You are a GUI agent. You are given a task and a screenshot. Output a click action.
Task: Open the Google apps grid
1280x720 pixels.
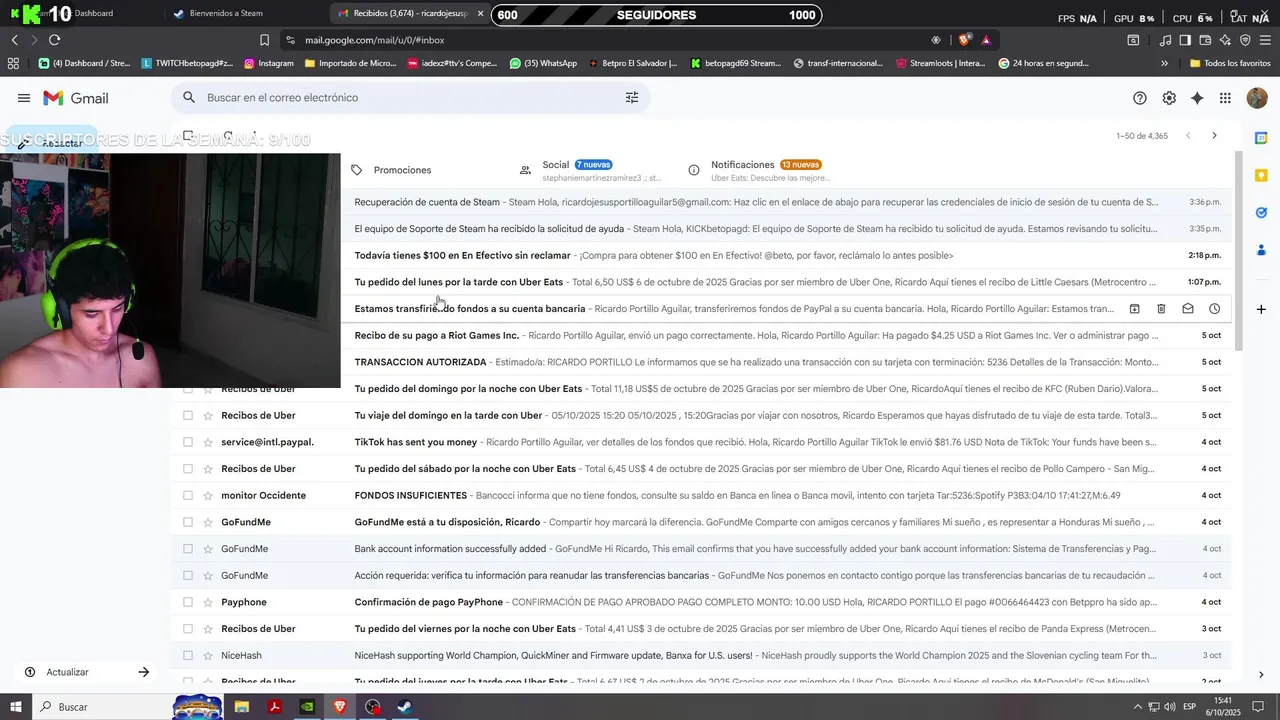tap(1225, 98)
